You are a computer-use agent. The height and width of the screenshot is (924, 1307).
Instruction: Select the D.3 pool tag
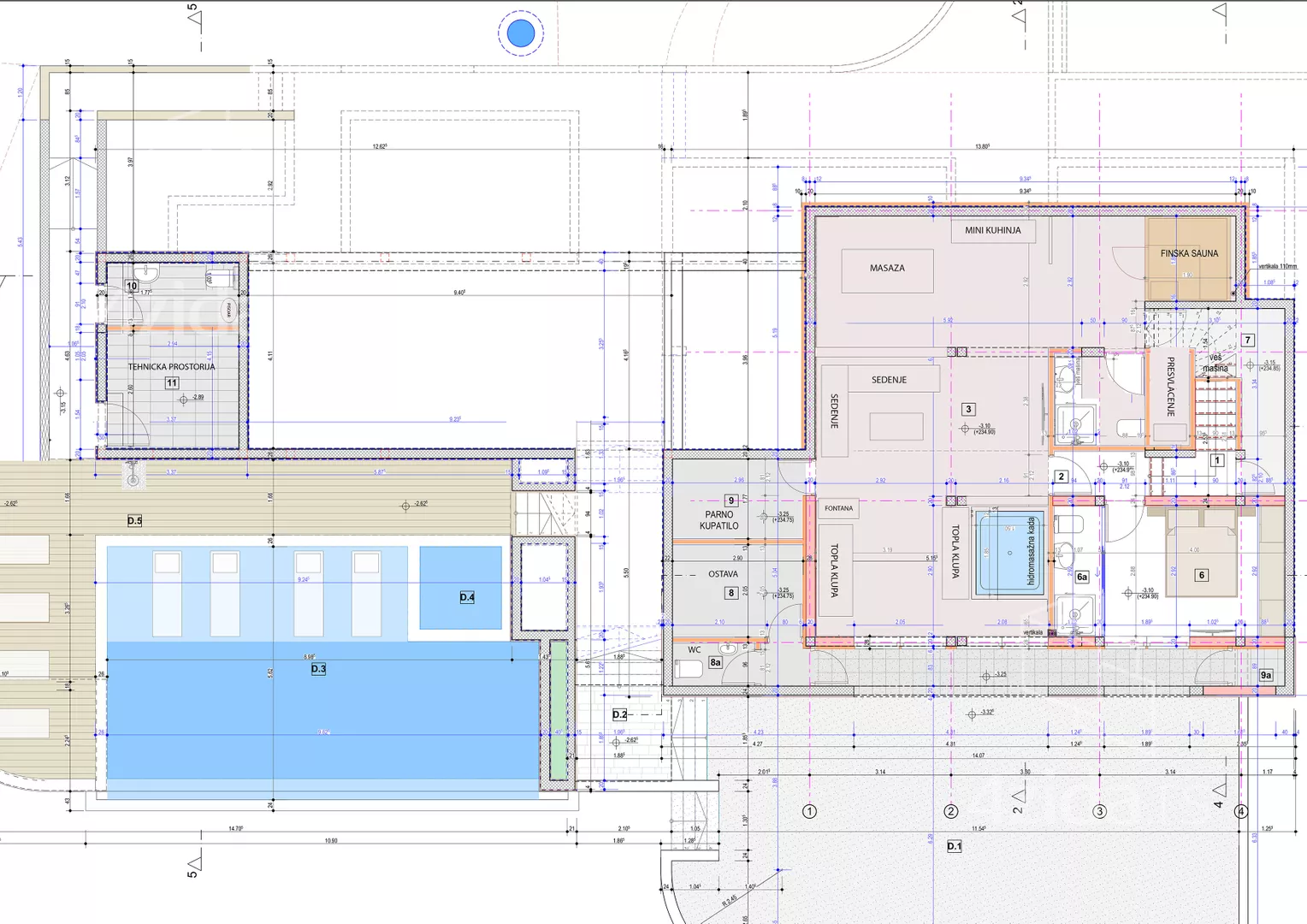click(318, 669)
